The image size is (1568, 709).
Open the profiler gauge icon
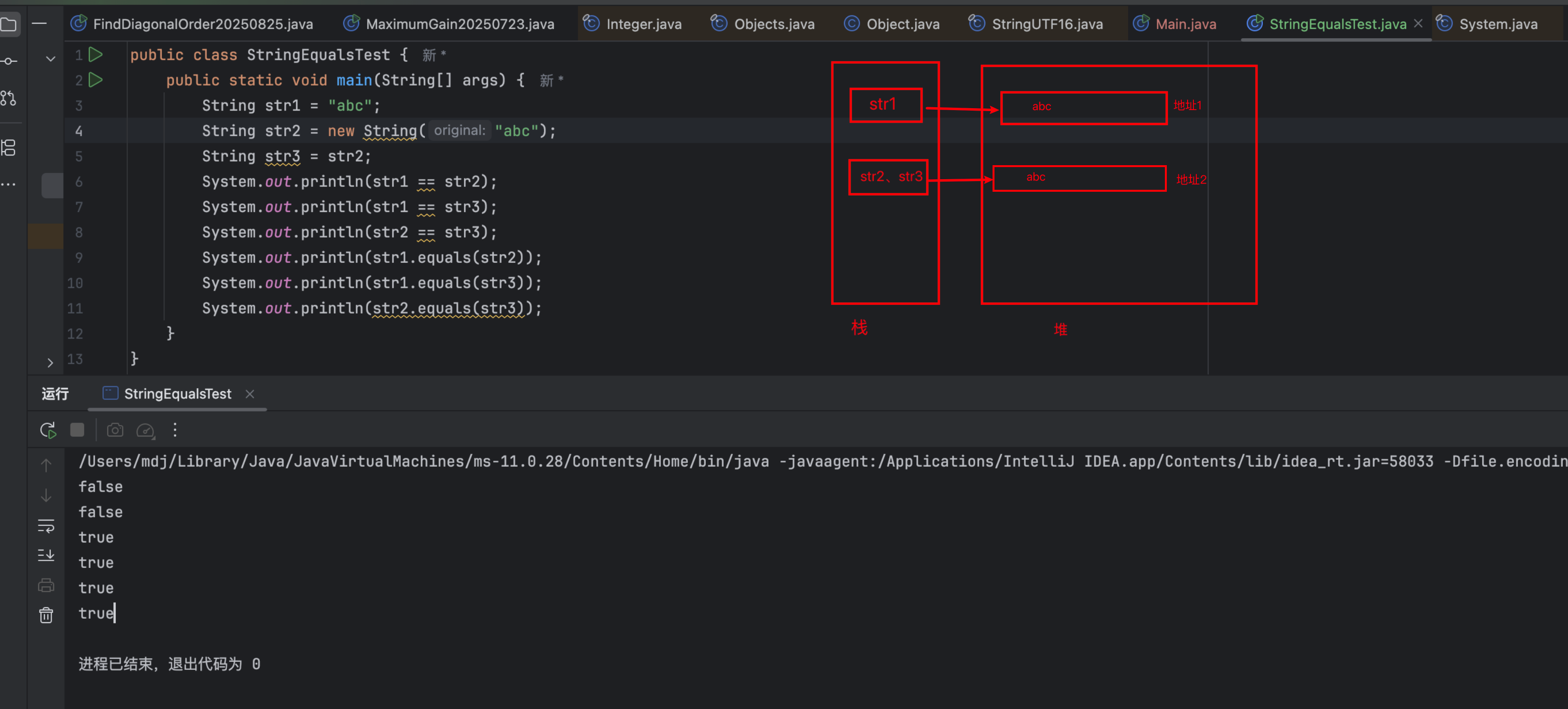pos(145,430)
